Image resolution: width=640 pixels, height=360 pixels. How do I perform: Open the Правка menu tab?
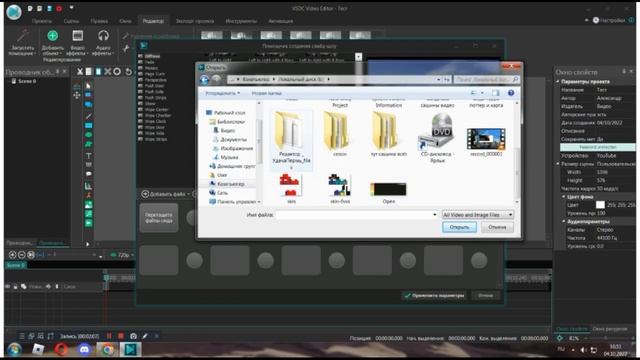99,21
